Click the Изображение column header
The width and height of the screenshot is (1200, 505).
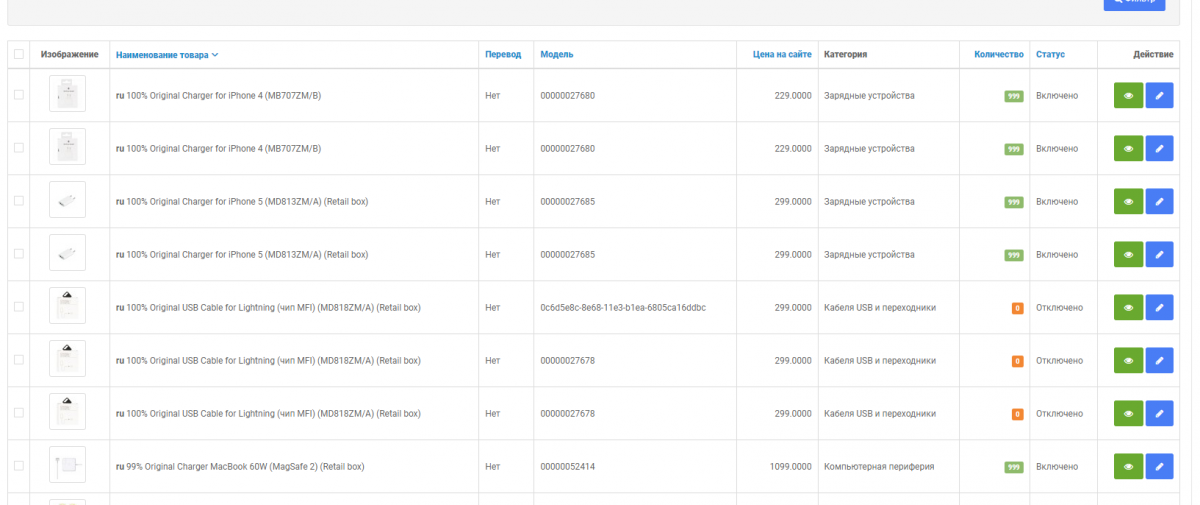pos(69,54)
